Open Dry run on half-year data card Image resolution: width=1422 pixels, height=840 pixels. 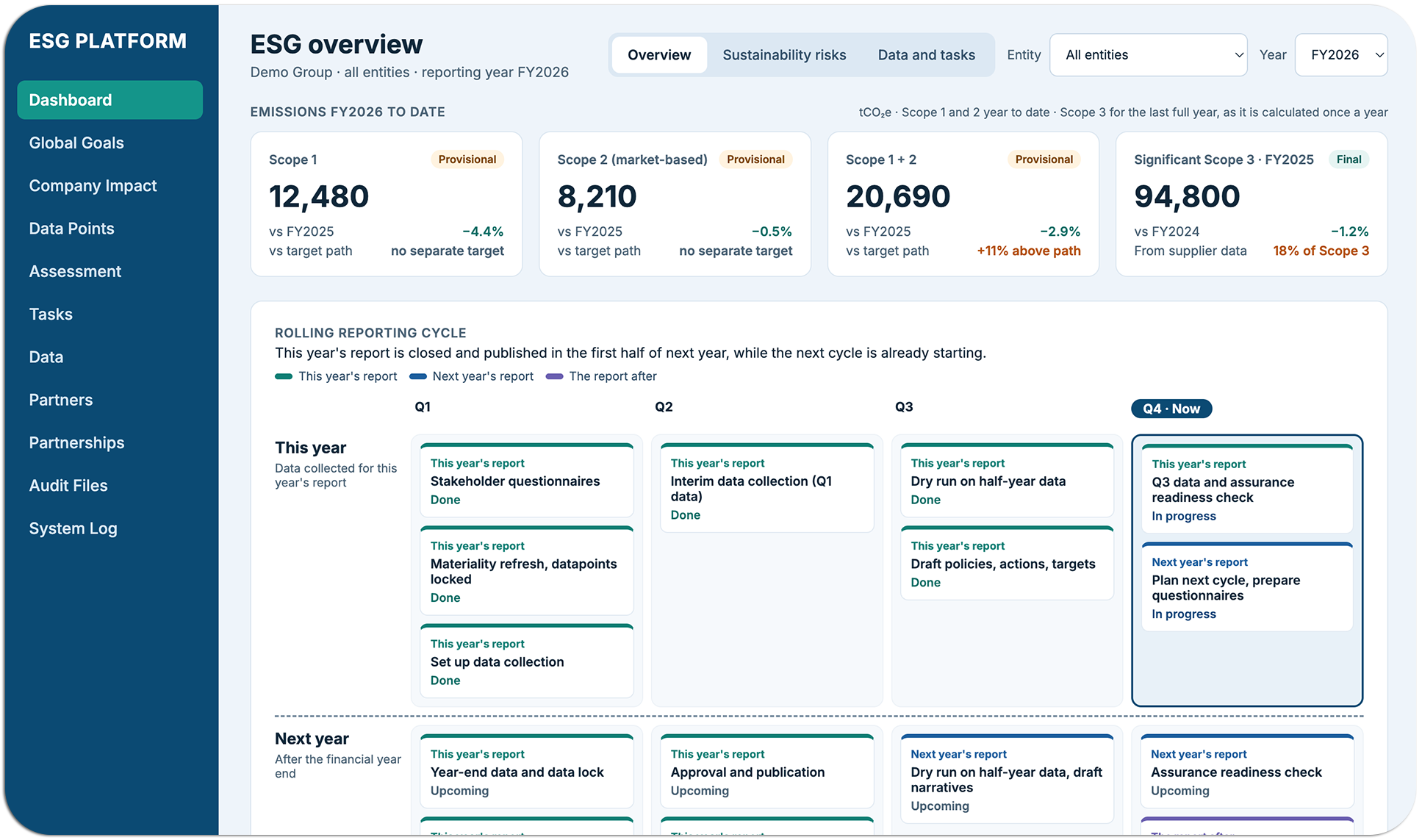click(x=1007, y=481)
